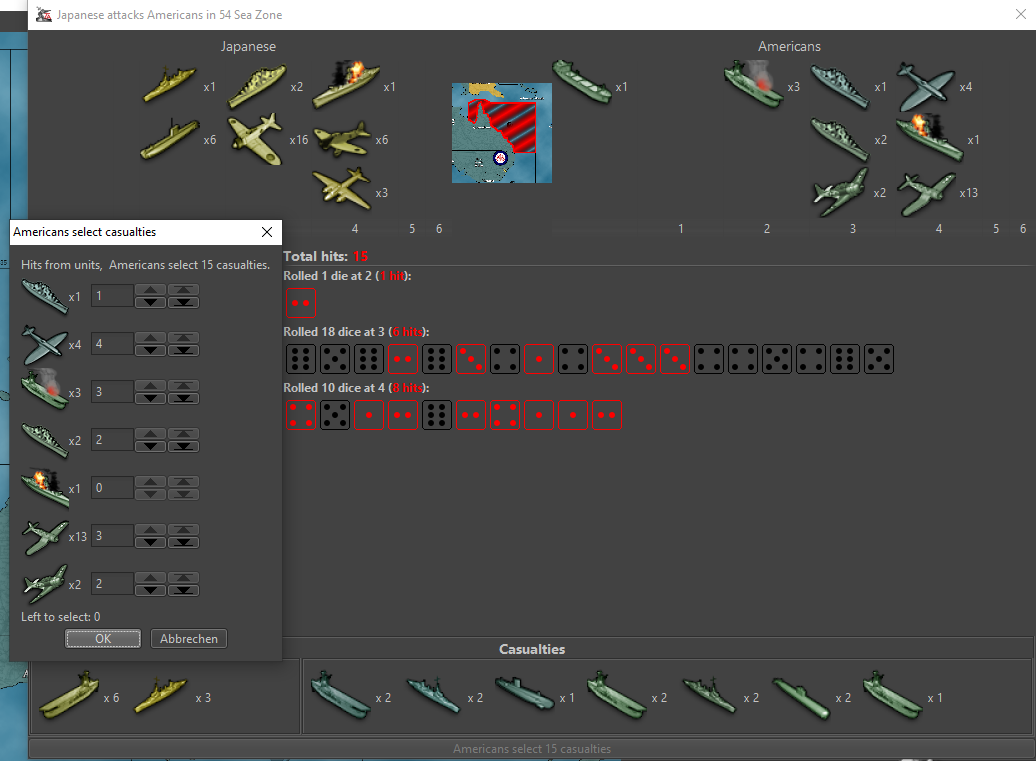
Task: Click the Japanese x3 ship in Casualties panel
Action: (161, 696)
